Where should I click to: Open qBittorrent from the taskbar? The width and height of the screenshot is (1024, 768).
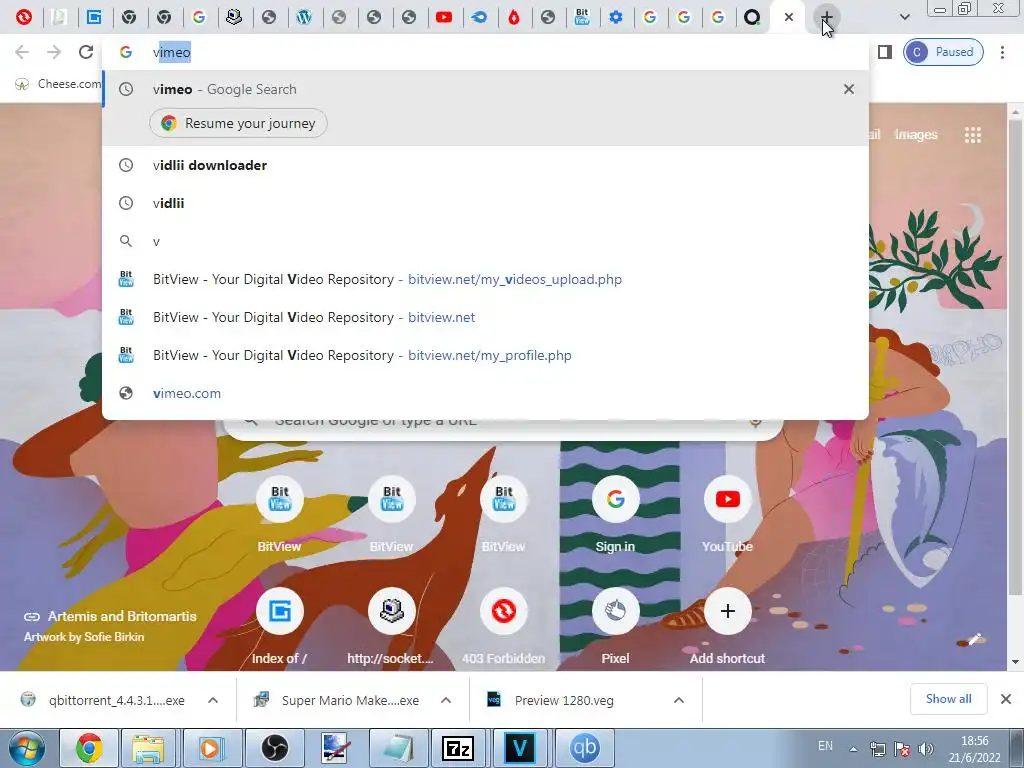click(583, 748)
